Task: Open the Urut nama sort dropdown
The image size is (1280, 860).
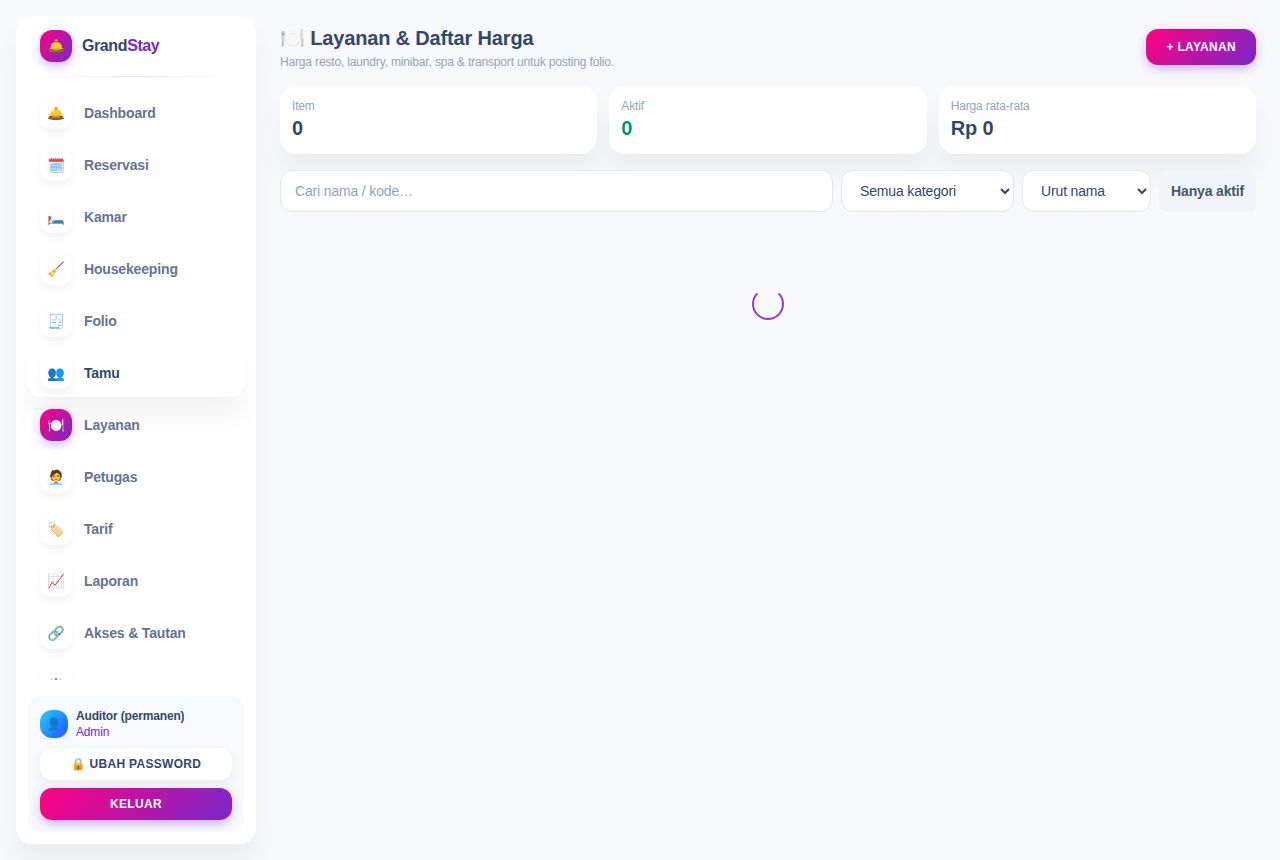Action: [x=1086, y=191]
